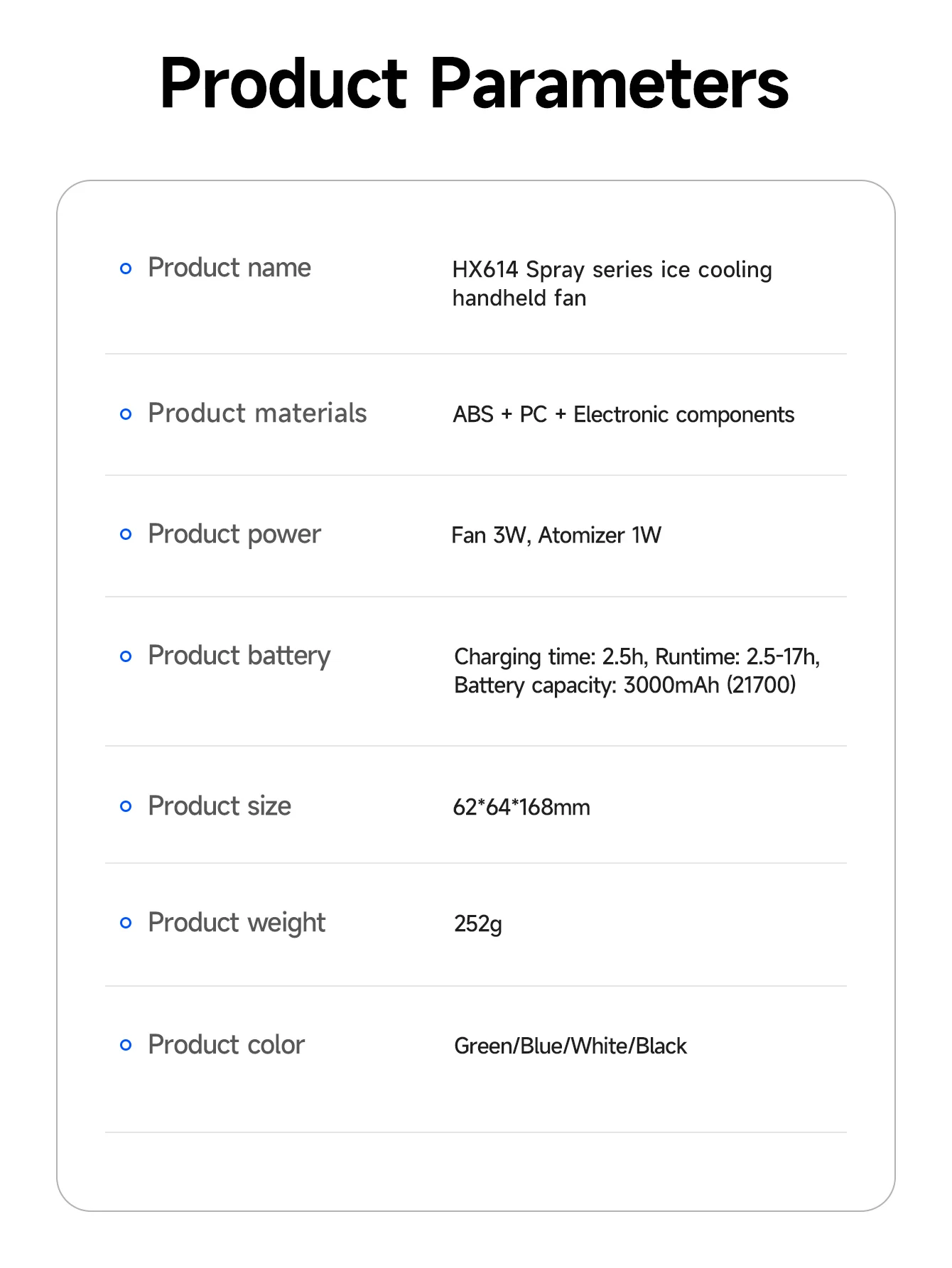Click the blue bullet beside Product name

pyautogui.click(x=126, y=269)
